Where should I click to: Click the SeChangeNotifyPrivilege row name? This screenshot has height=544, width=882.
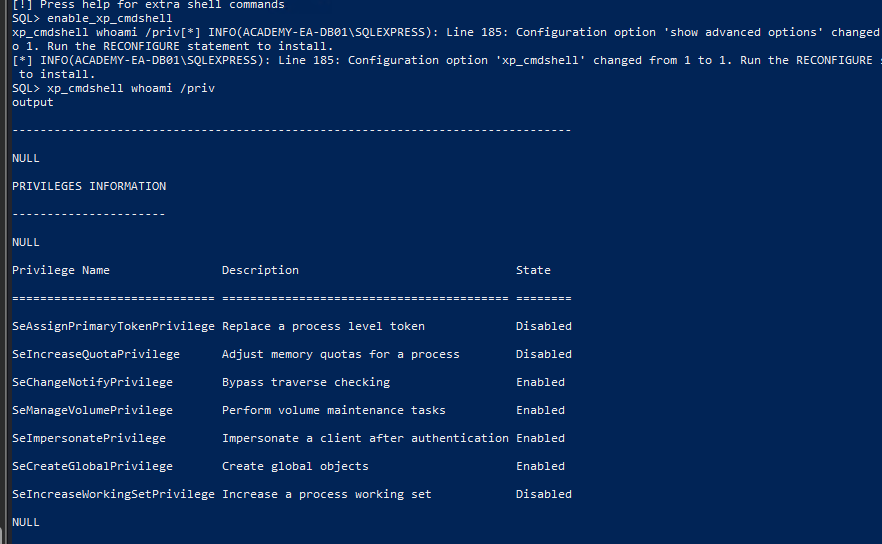click(92, 382)
